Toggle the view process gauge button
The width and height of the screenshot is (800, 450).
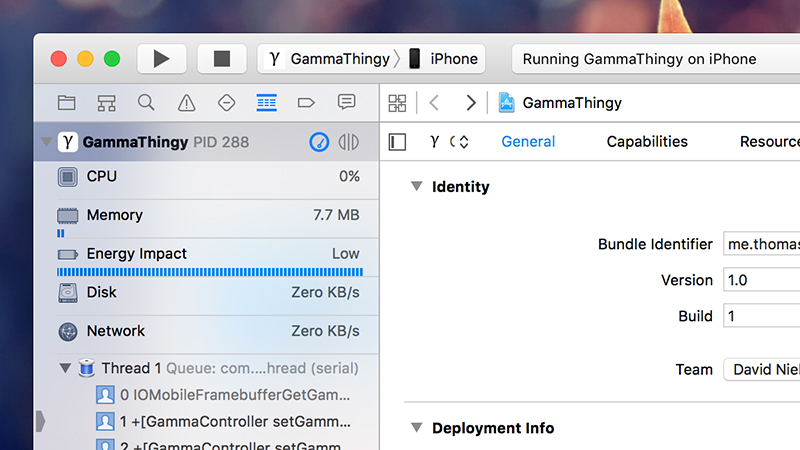[319, 142]
